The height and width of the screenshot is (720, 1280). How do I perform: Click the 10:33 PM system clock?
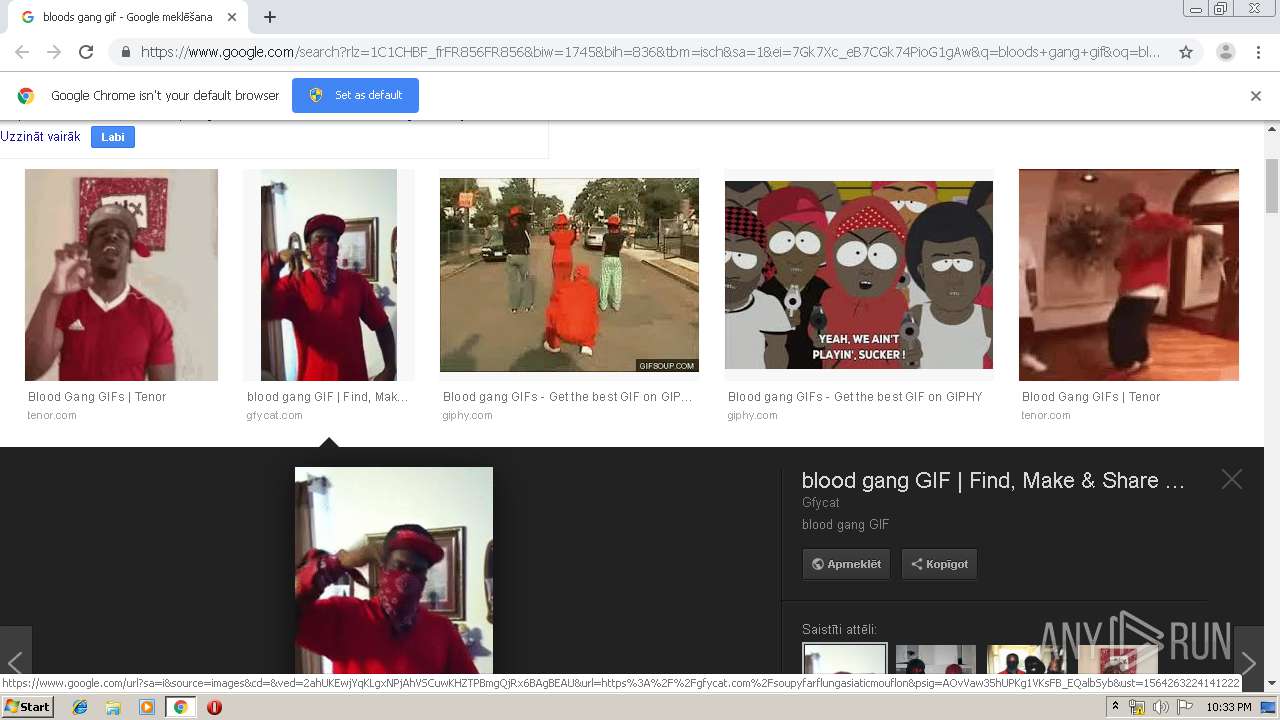pos(1229,707)
